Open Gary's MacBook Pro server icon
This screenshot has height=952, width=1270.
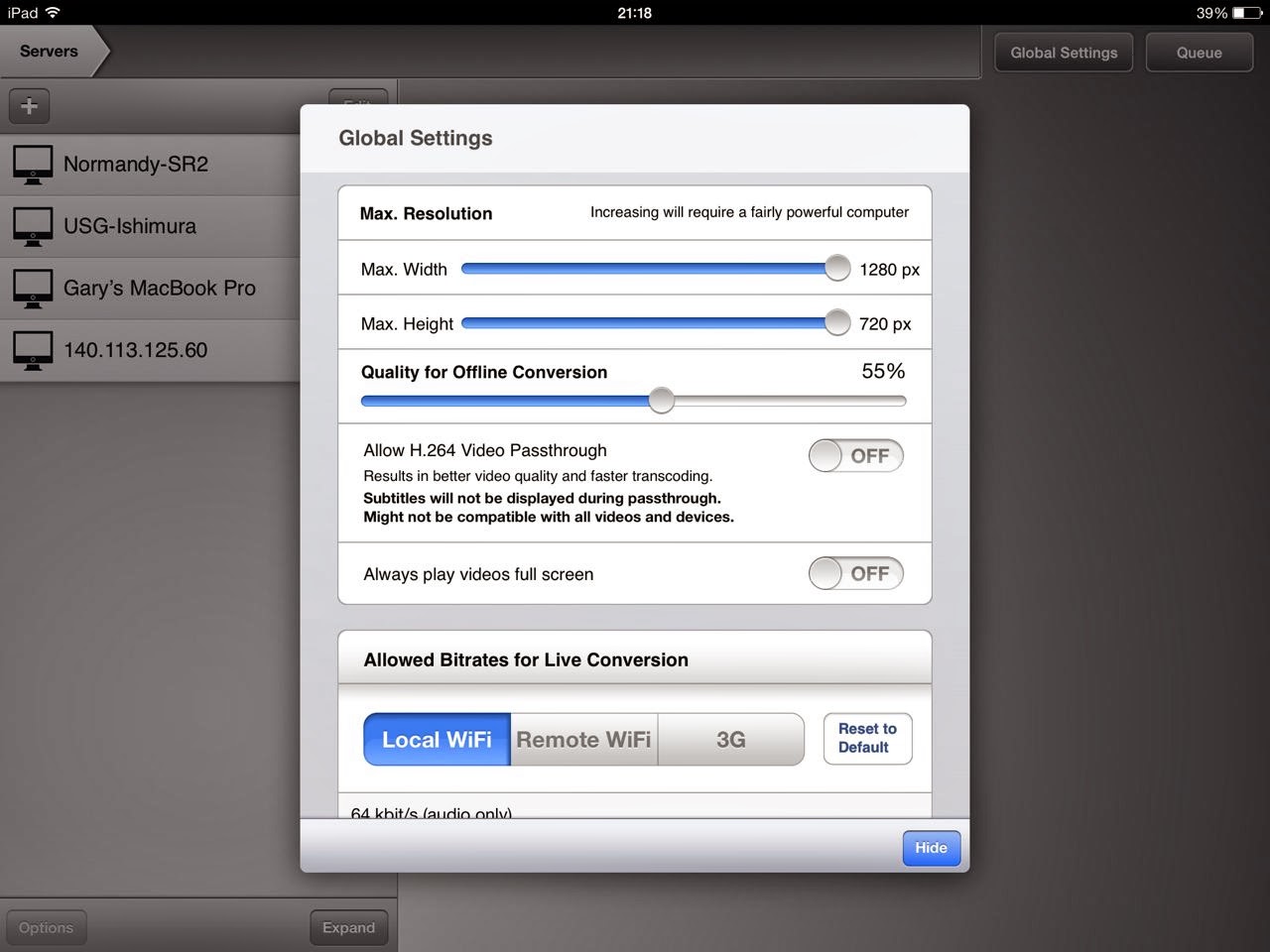[33, 289]
